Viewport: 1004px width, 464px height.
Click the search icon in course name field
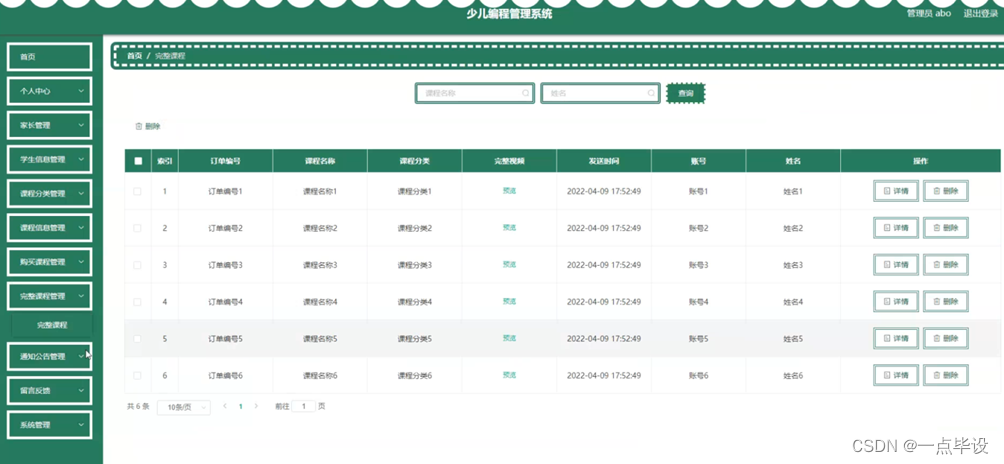coord(526,93)
